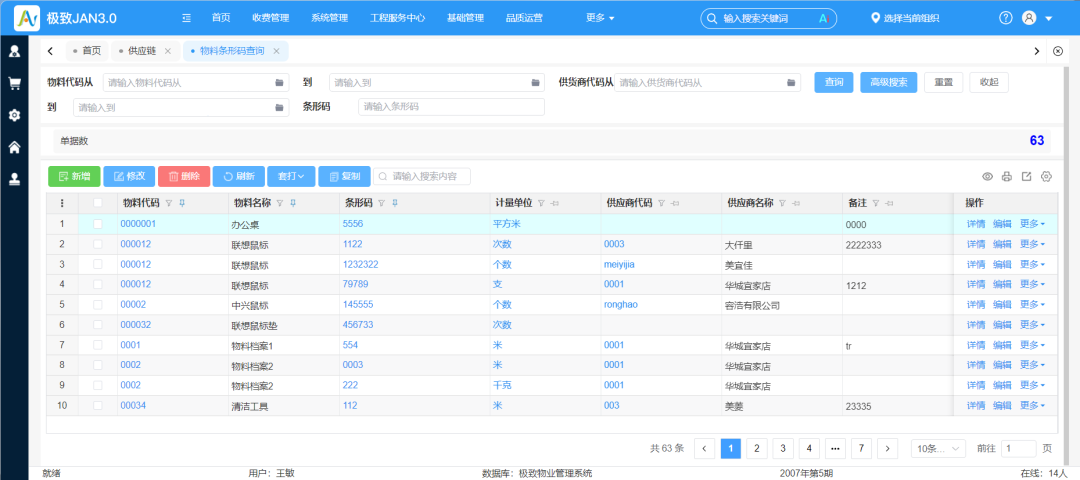Open 详情 for row 3 美宜佳
1080x480 pixels.
tap(975, 264)
